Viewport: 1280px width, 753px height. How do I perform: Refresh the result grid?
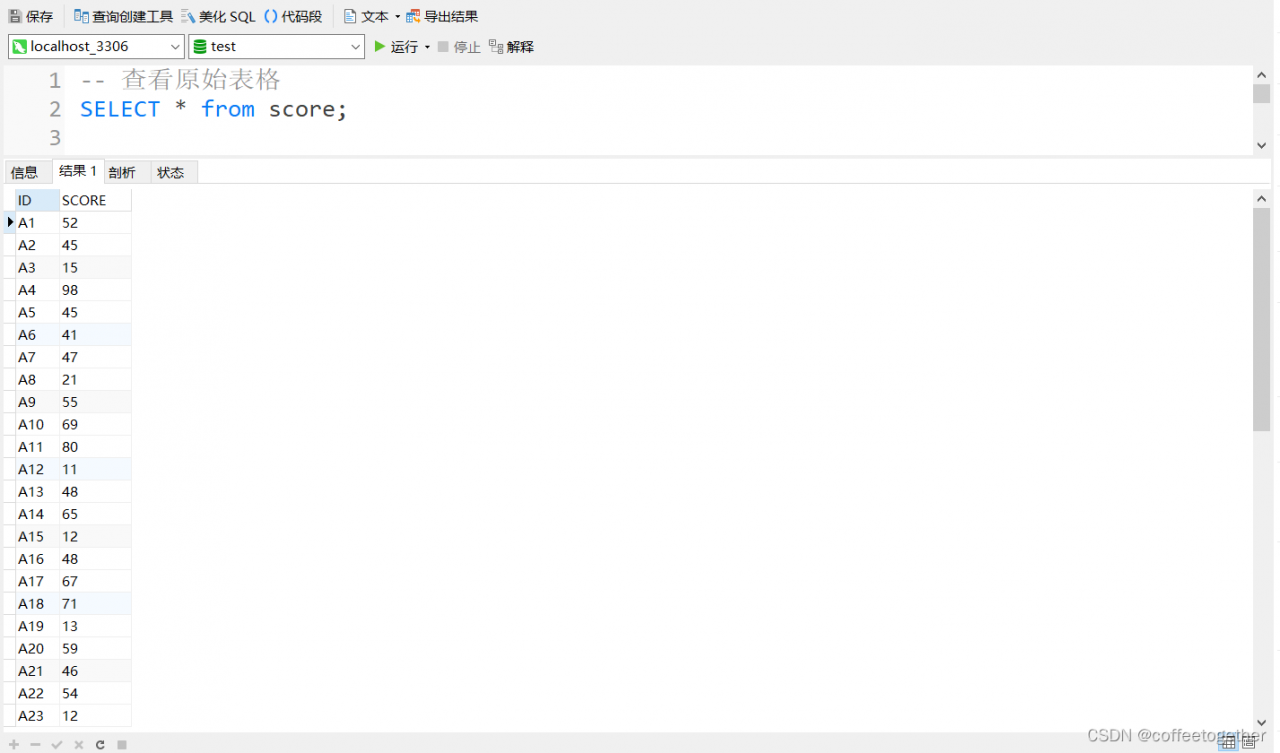click(100, 744)
